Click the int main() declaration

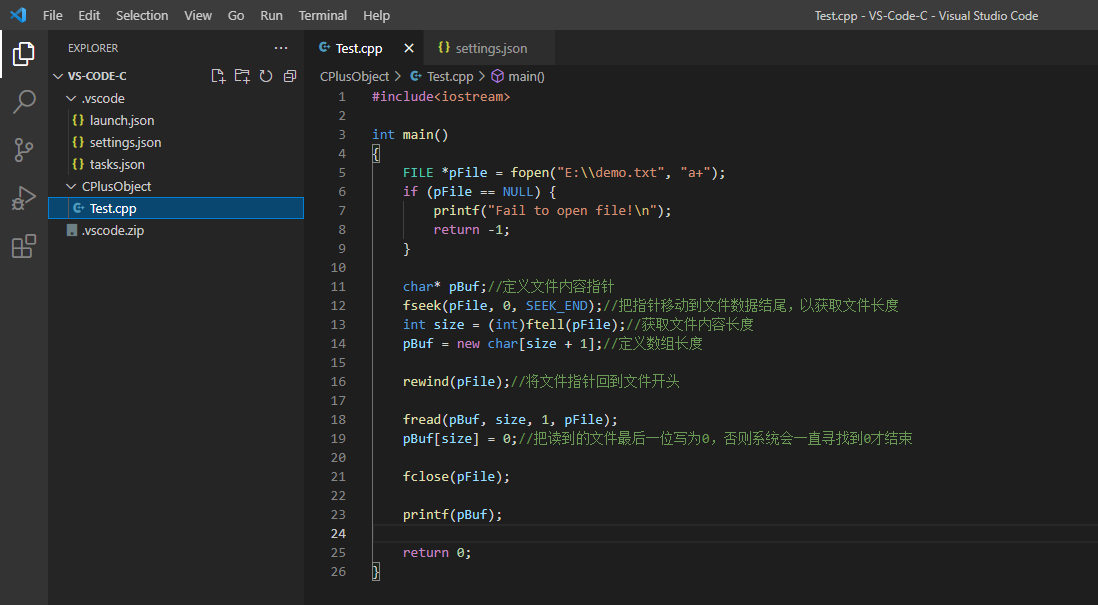(410, 134)
